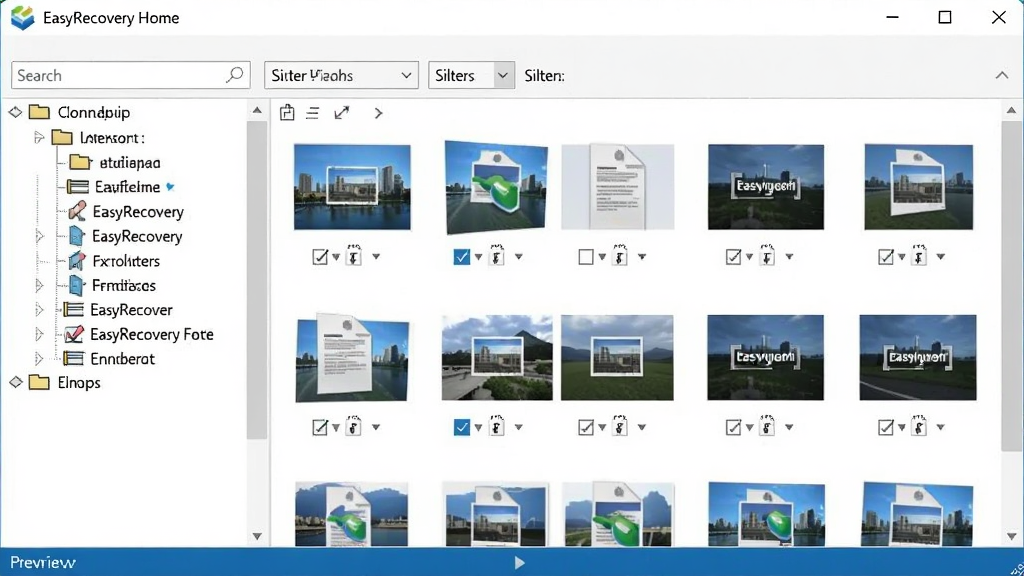Click the tree panel scroll-down arrow
1024x576 pixels.
click(x=257, y=536)
